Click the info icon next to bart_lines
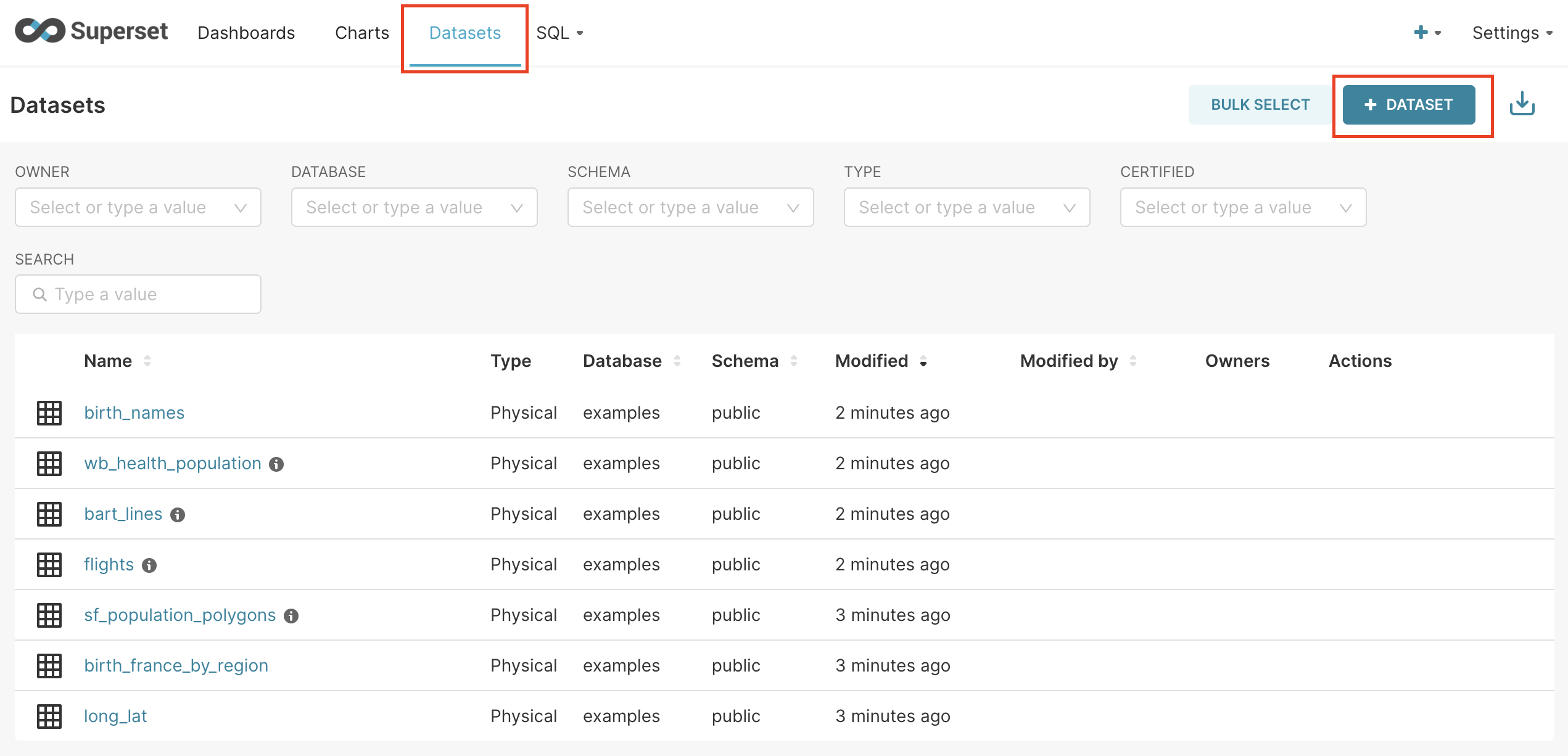1568x756 pixels. 178,515
